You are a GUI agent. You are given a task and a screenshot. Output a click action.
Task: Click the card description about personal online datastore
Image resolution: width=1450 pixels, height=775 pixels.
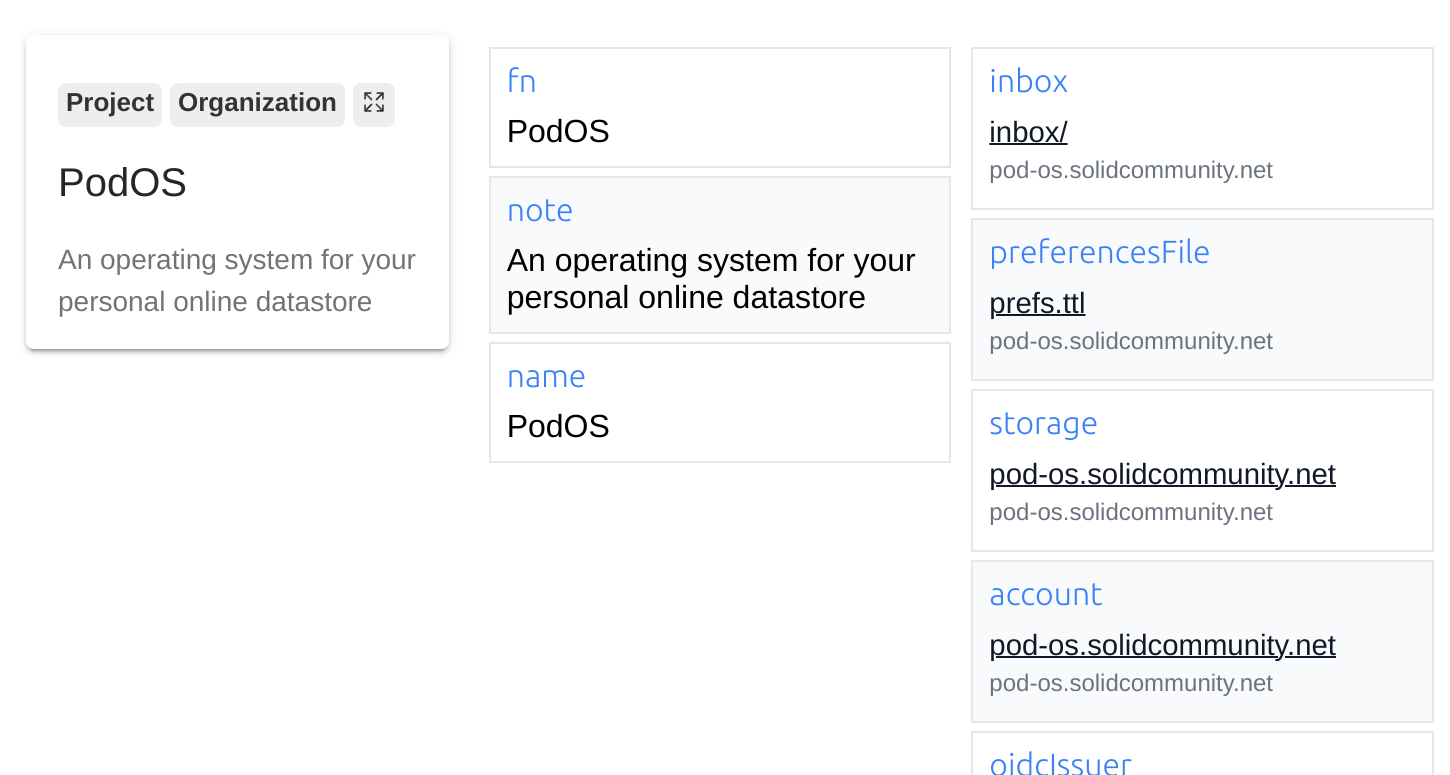(x=237, y=280)
